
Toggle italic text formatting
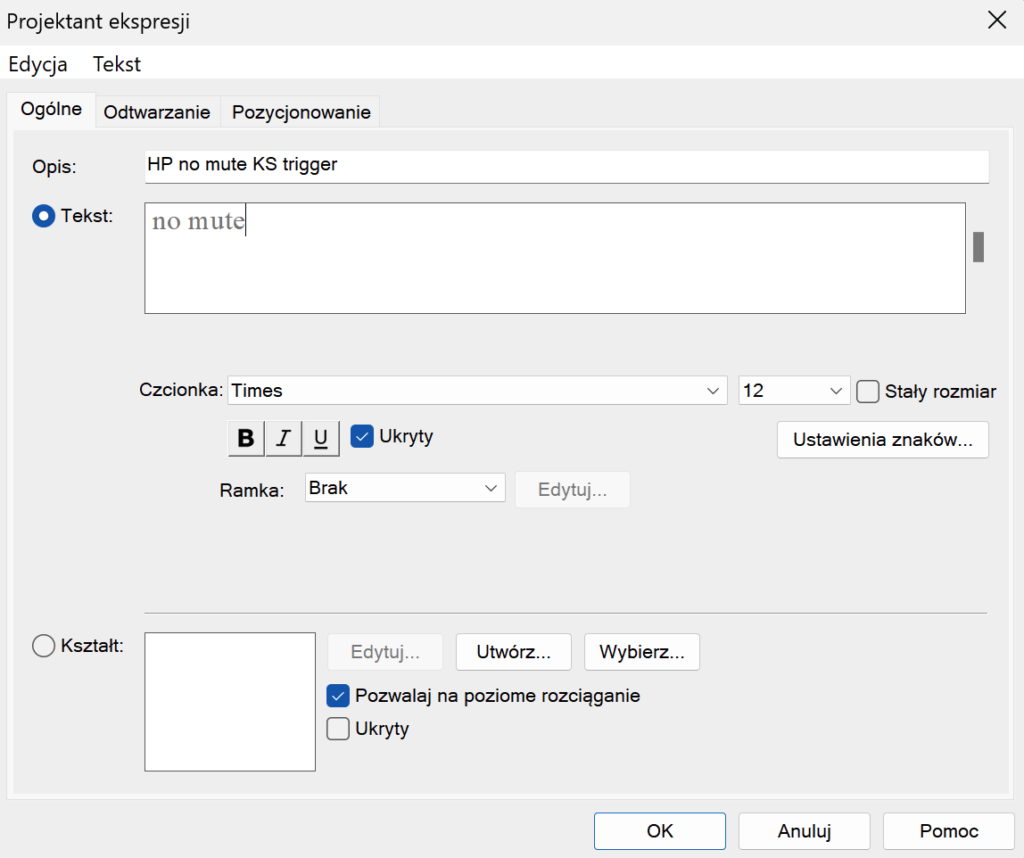[283, 438]
